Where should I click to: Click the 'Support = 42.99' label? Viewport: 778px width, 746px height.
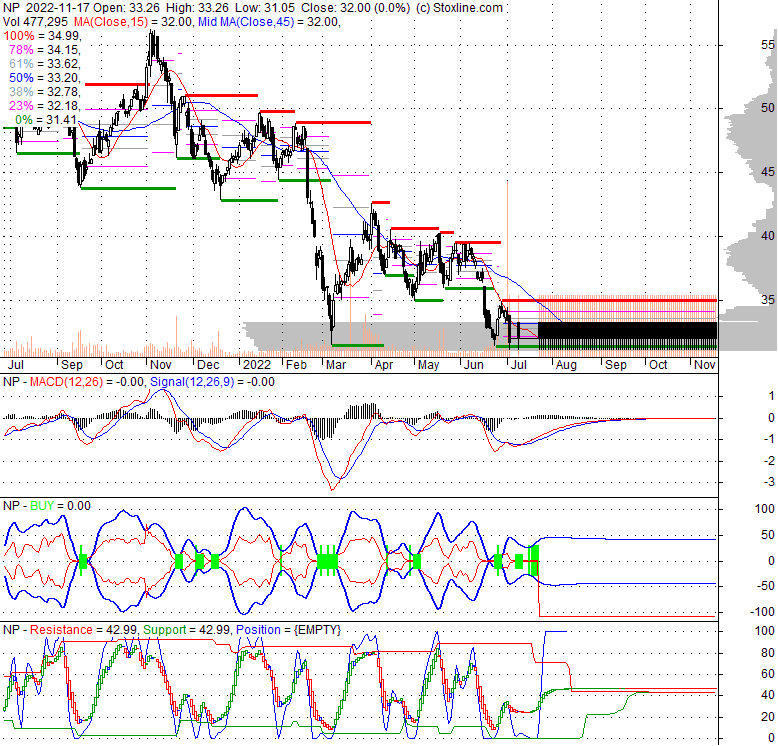tap(188, 630)
